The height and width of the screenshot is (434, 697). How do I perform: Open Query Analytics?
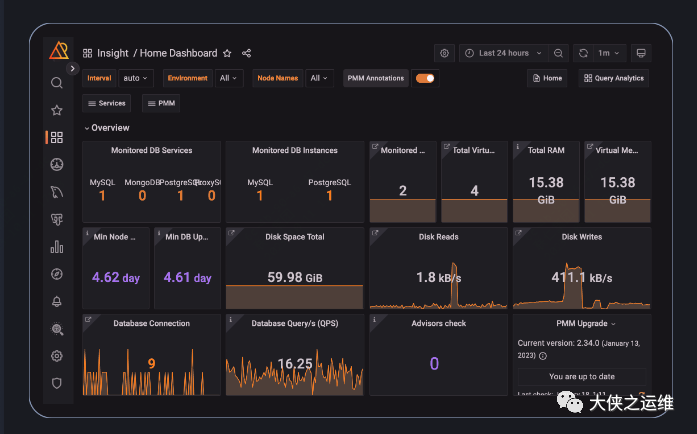614,78
